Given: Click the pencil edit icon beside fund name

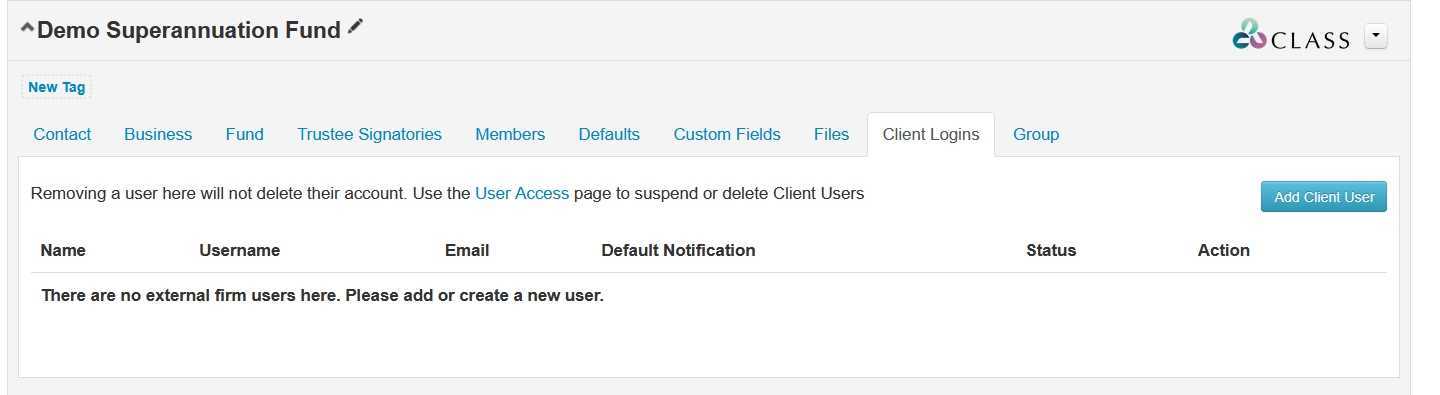Looking at the screenshot, I should click(x=355, y=28).
